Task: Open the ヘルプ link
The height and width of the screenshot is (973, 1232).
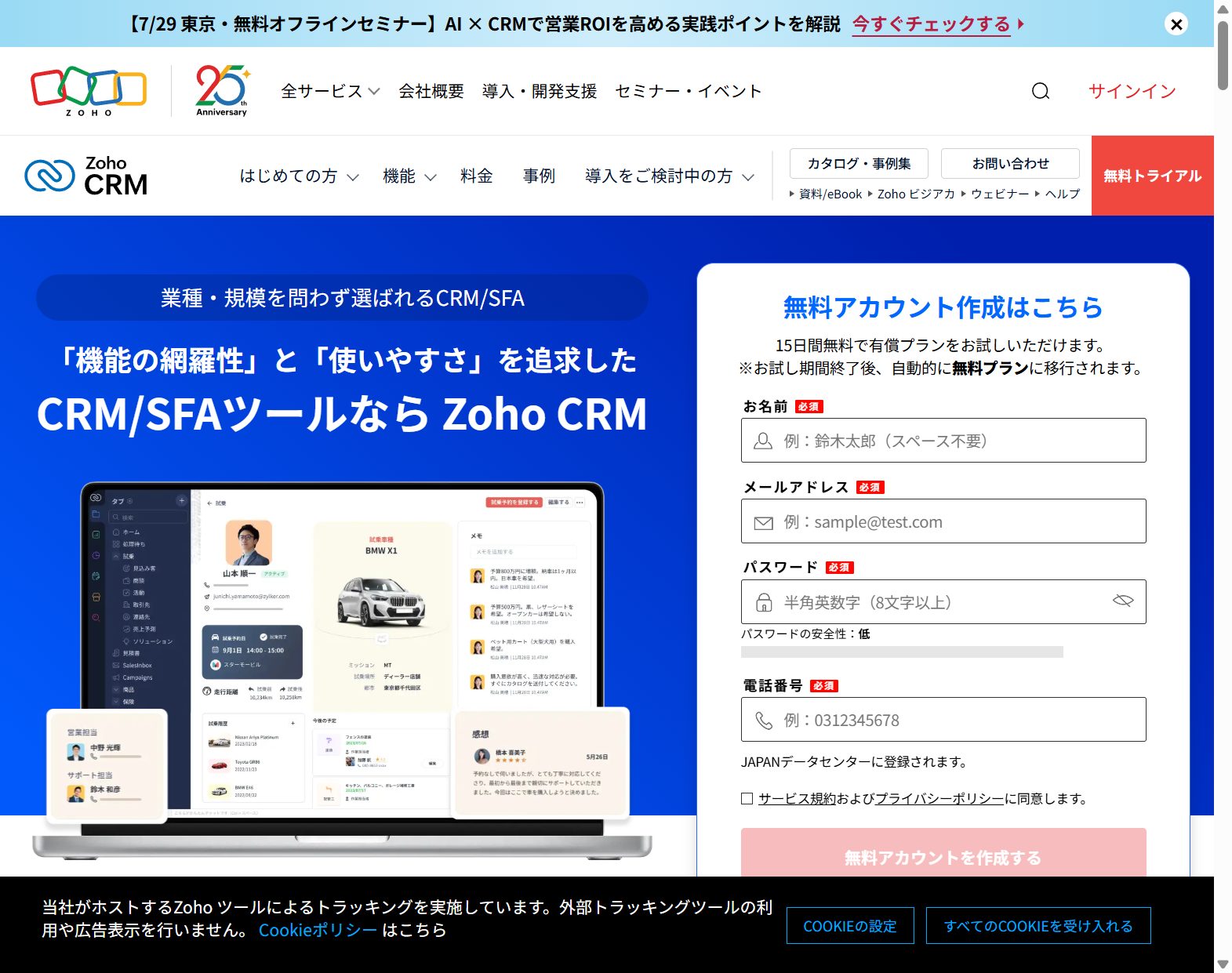Action: [1062, 194]
